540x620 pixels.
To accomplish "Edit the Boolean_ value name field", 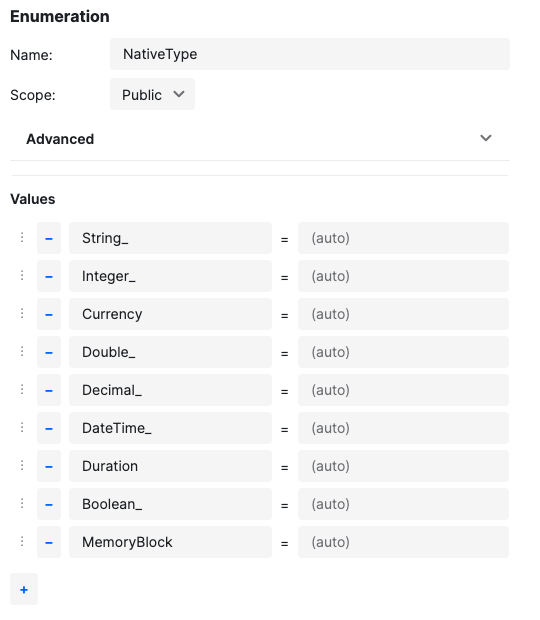I will pyautogui.click(x=170, y=504).
